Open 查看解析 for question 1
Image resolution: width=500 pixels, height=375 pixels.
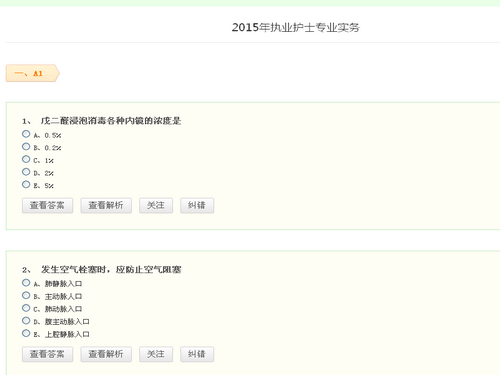click(x=106, y=205)
